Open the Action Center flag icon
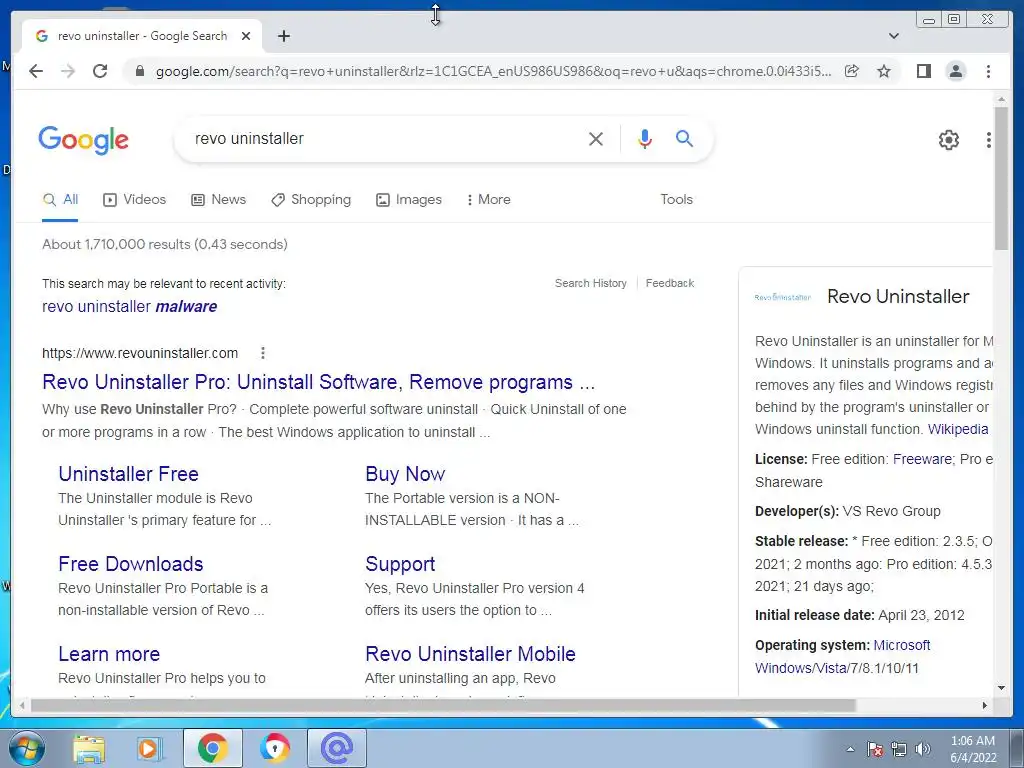 (874, 749)
